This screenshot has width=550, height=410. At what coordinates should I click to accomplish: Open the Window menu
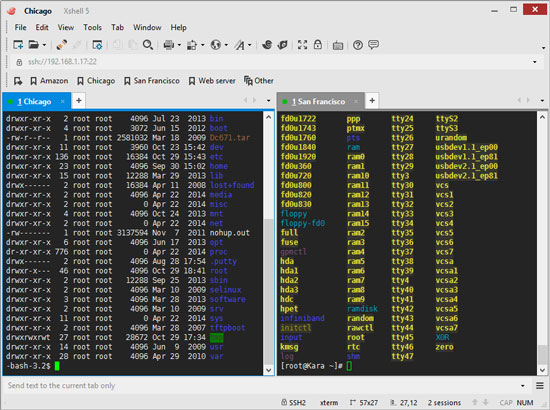[x=147, y=27]
